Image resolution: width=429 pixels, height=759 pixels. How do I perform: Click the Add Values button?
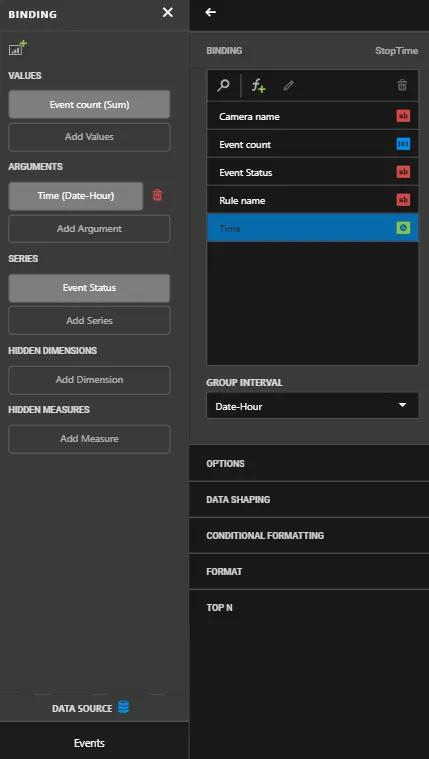(89, 137)
